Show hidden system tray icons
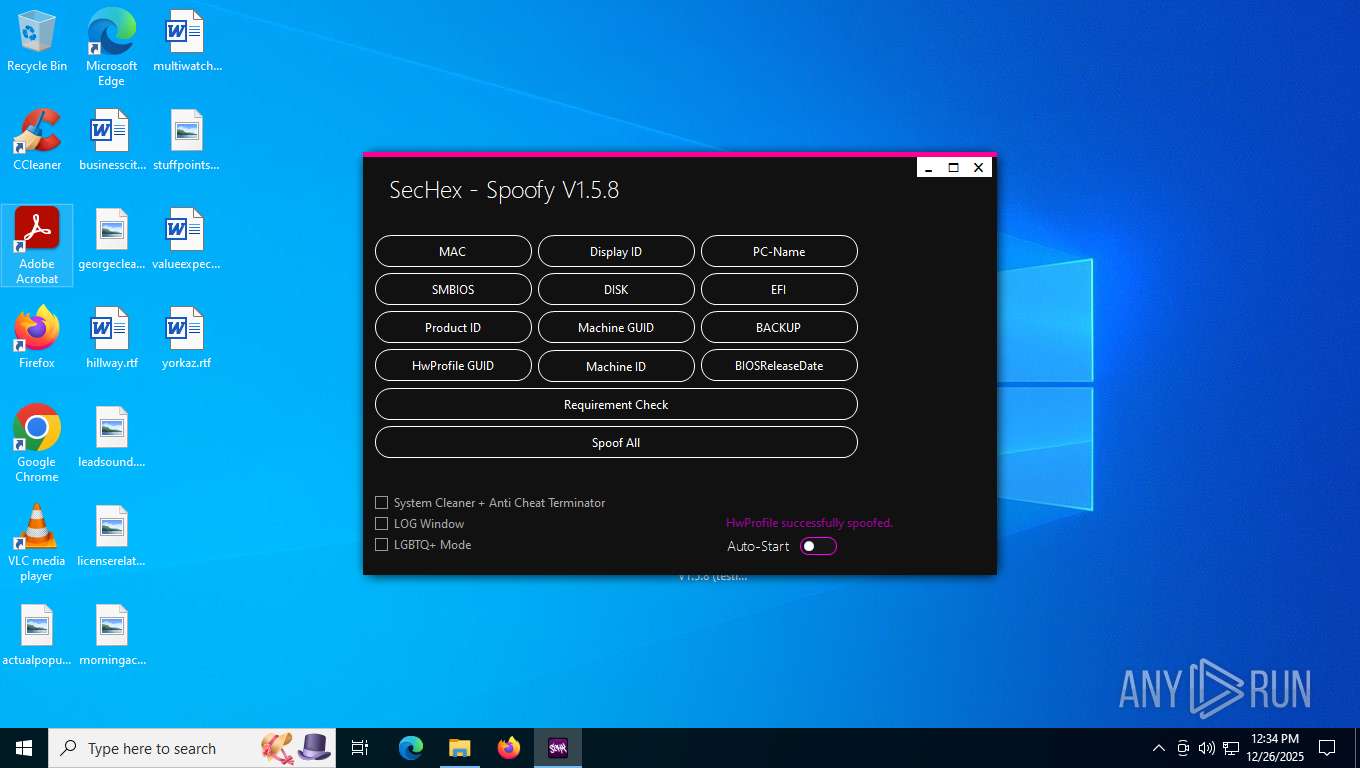The image size is (1360, 768). point(1159,748)
